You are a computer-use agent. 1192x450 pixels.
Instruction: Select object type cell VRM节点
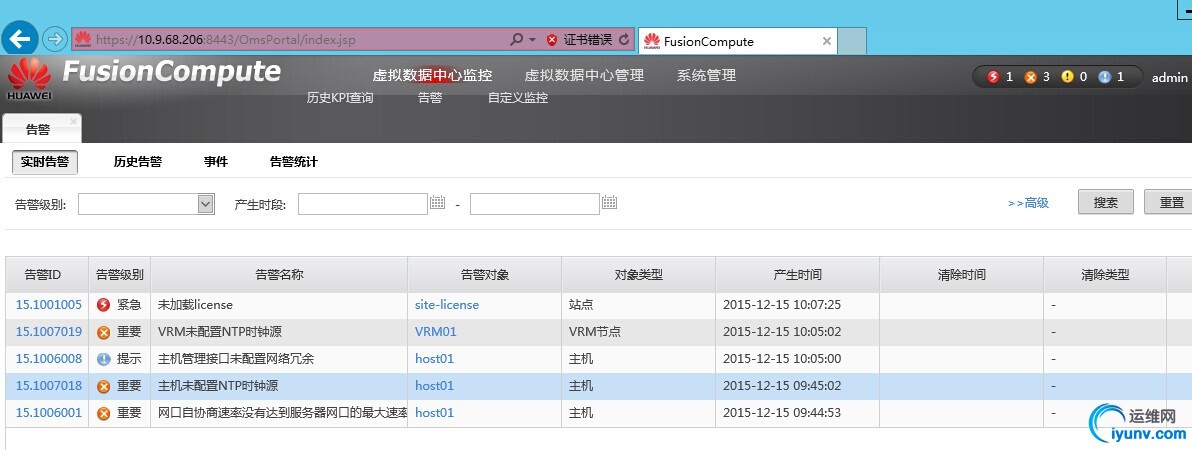pyautogui.click(x=594, y=332)
